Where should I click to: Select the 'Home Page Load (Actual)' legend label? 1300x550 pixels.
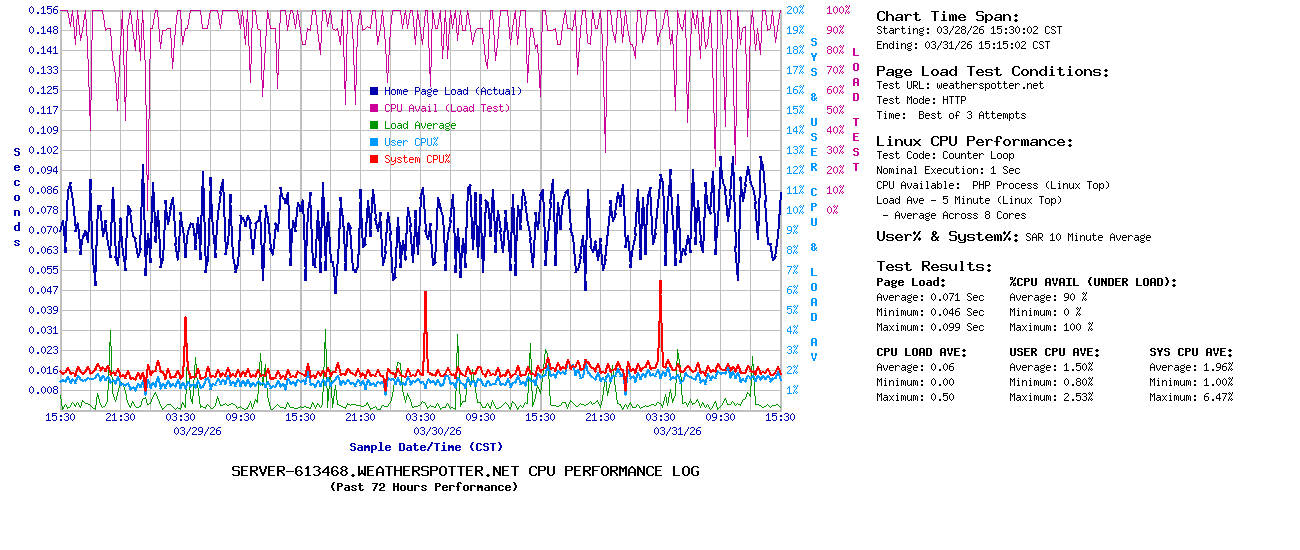click(x=452, y=91)
